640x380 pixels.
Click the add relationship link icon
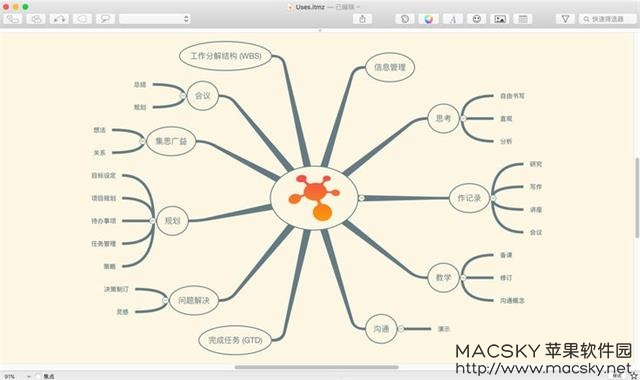[59, 19]
